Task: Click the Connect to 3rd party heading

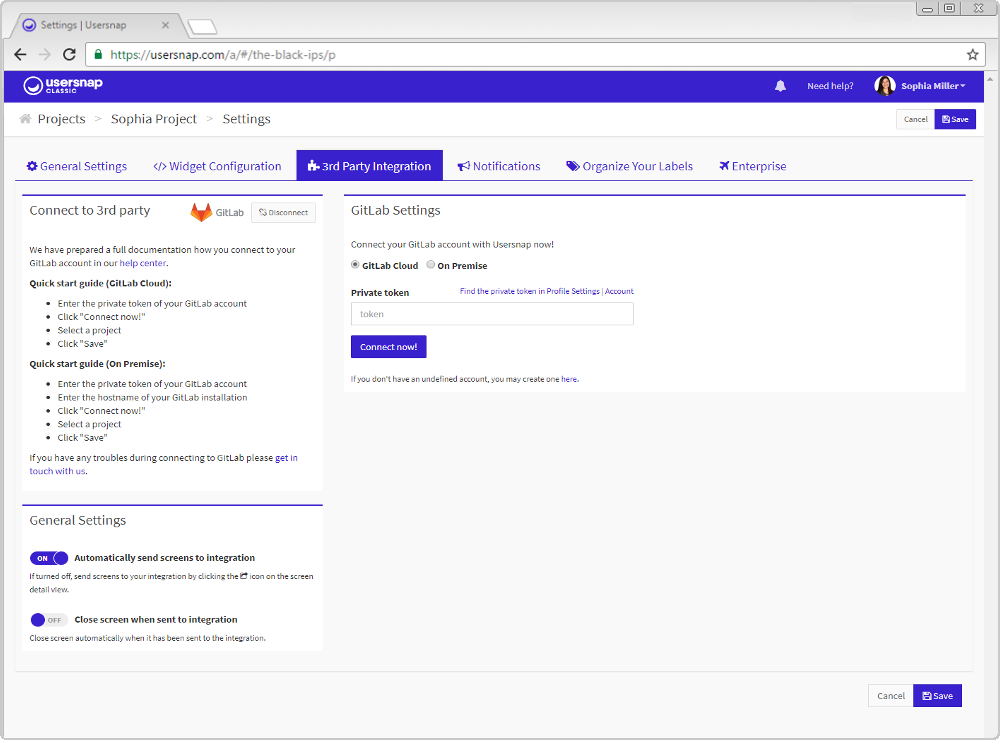Action: point(90,211)
